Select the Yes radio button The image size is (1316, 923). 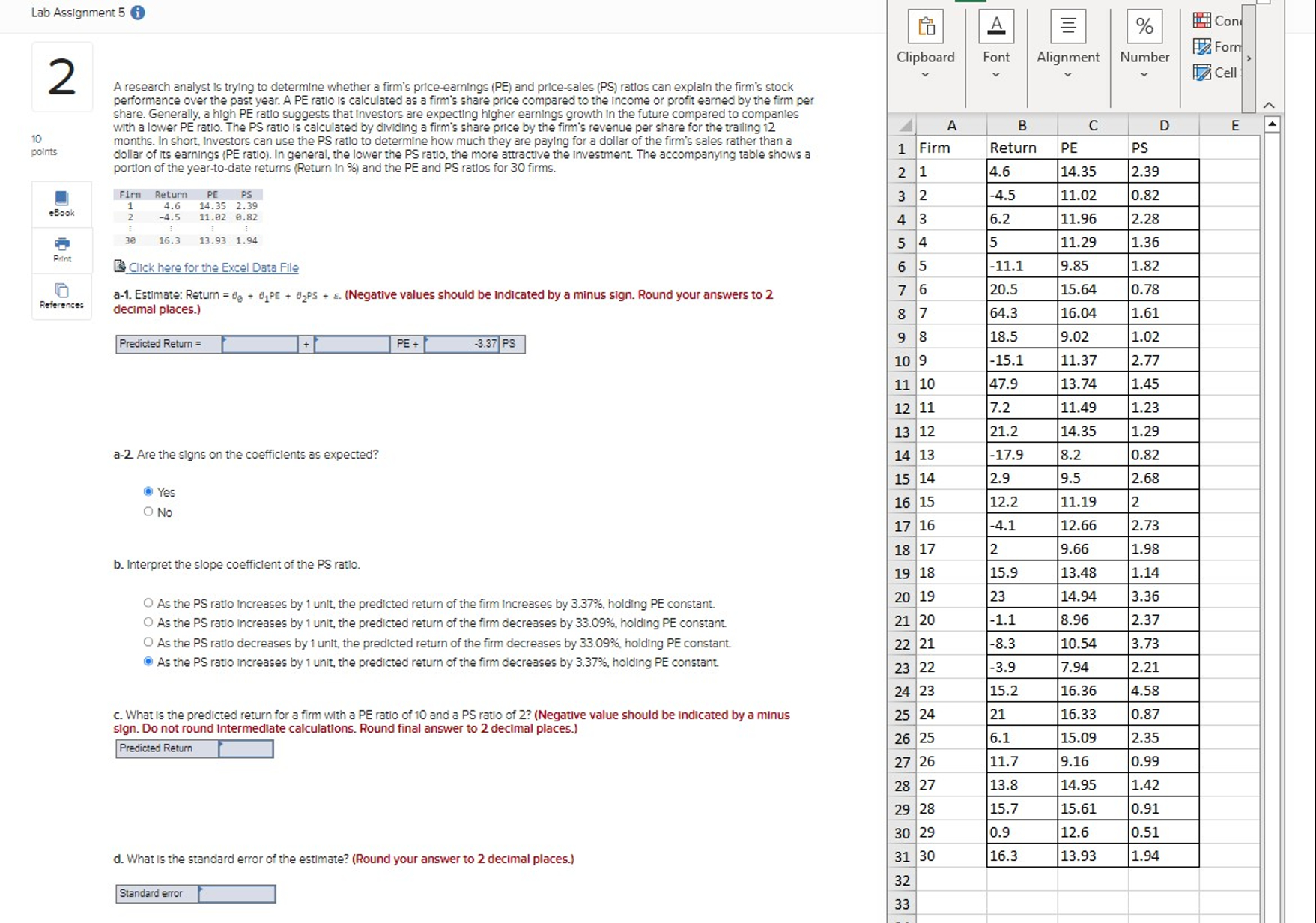coord(148,491)
